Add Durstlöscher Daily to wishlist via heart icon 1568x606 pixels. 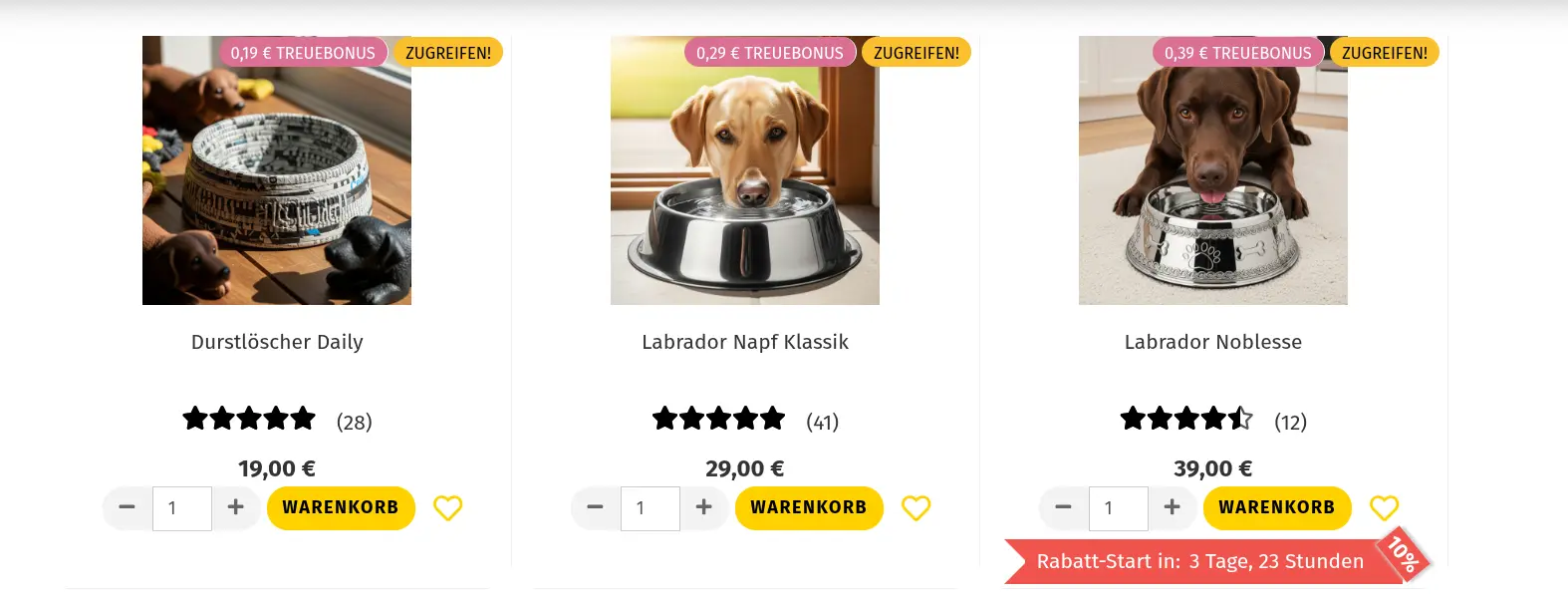pos(448,508)
